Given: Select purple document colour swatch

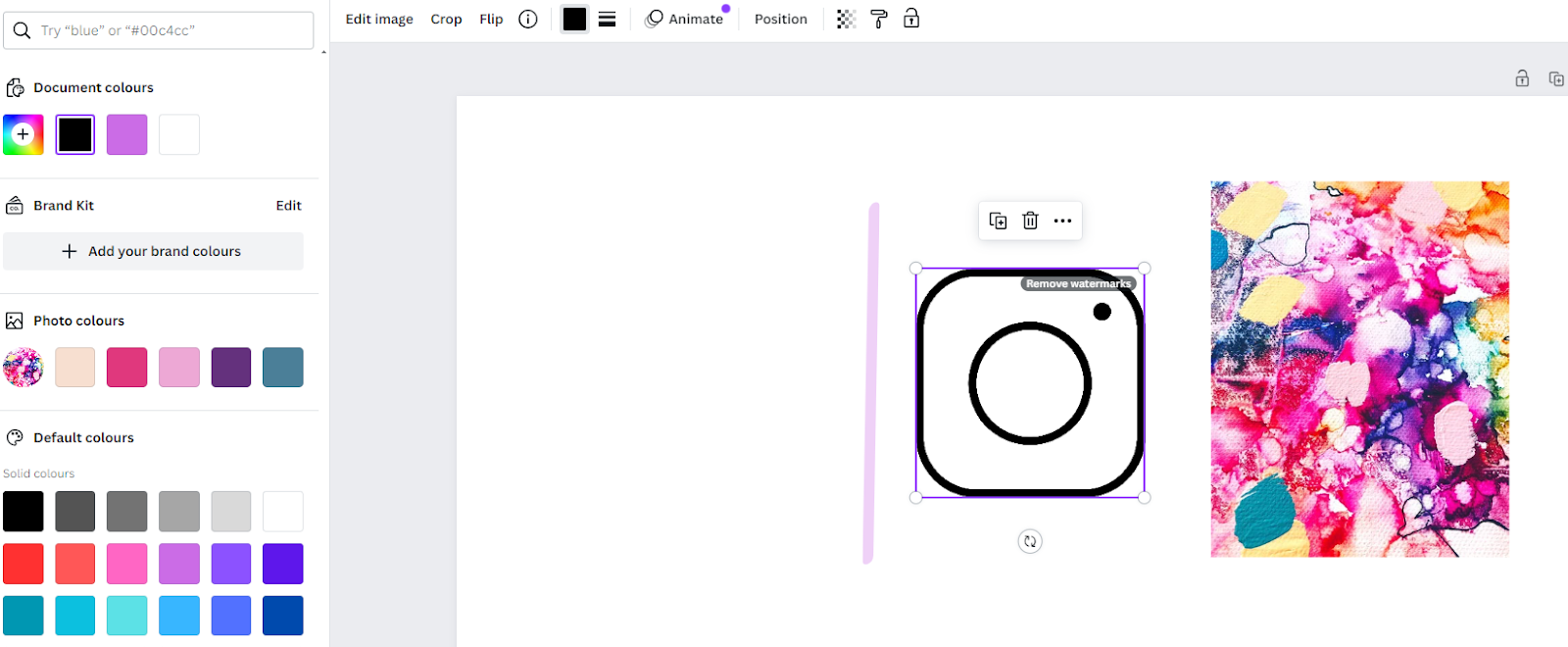Looking at the screenshot, I should click(127, 134).
